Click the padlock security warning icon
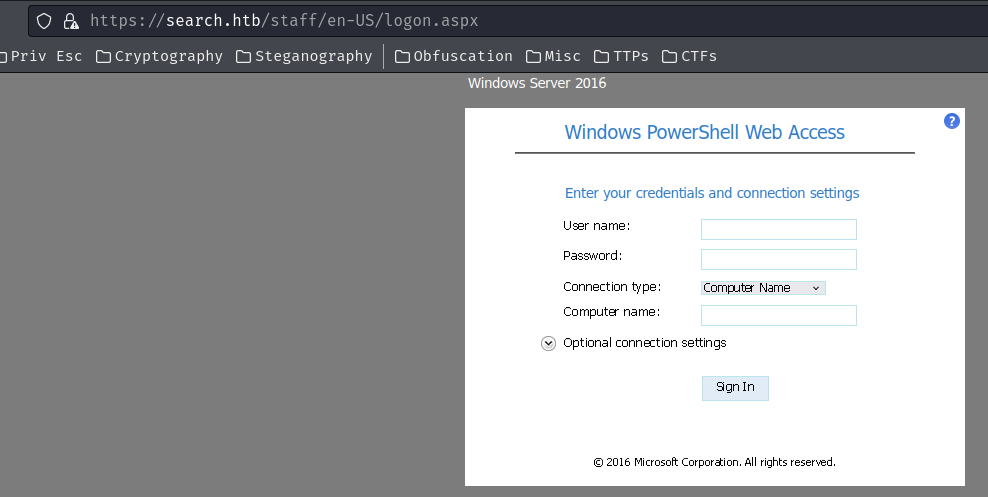Image resolution: width=988 pixels, height=497 pixels. coord(71,21)
